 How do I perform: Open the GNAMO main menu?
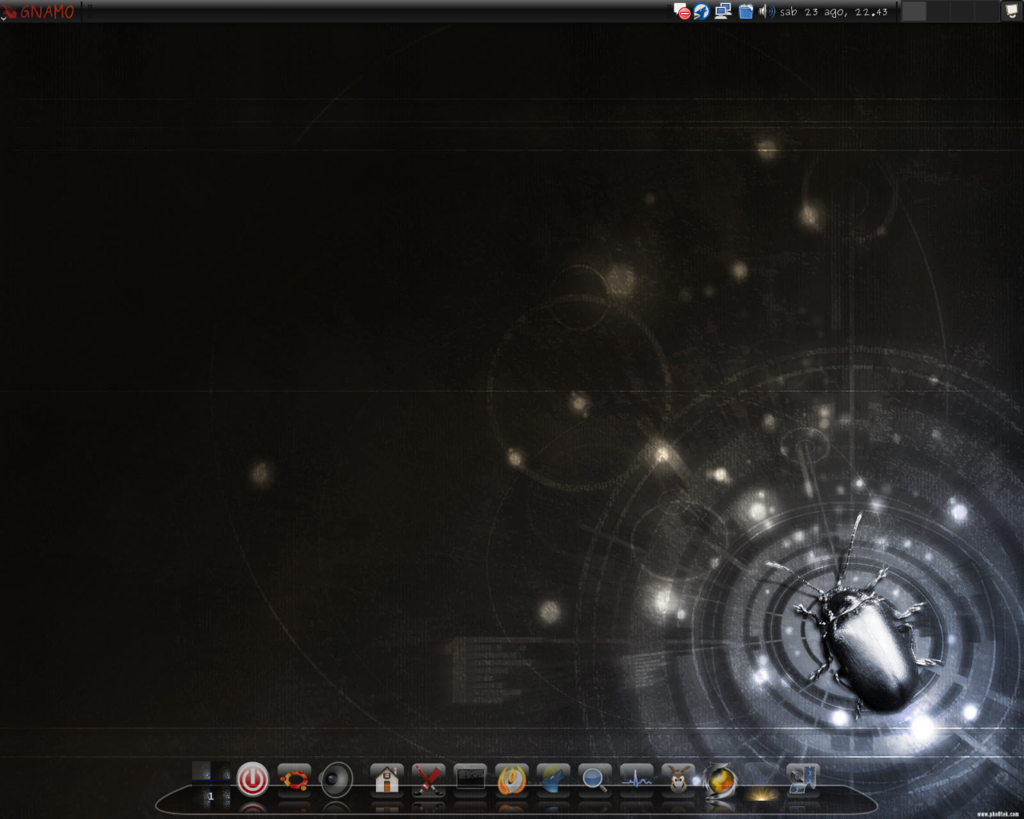coord(39,11)
